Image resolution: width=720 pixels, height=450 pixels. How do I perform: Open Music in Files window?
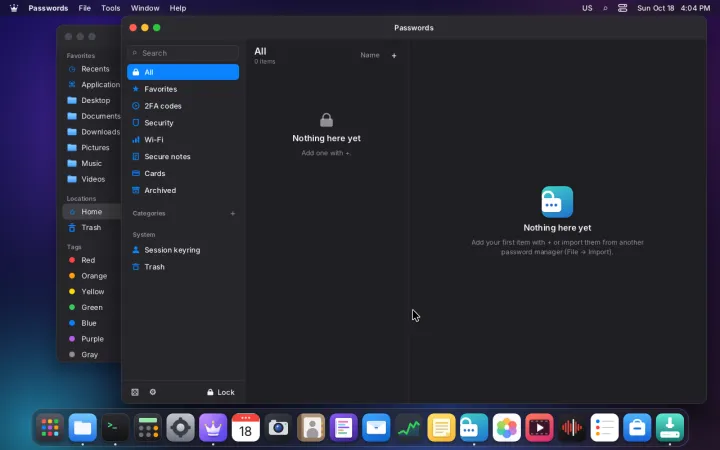91,163
